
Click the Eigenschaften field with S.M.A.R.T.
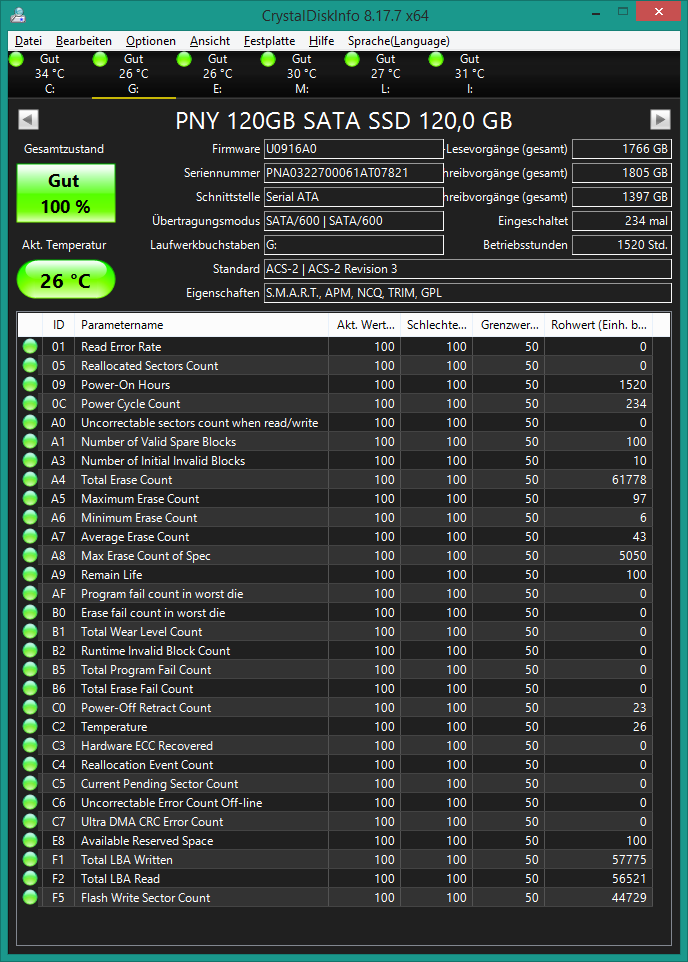pyautogui.click(x=468, y=293)
